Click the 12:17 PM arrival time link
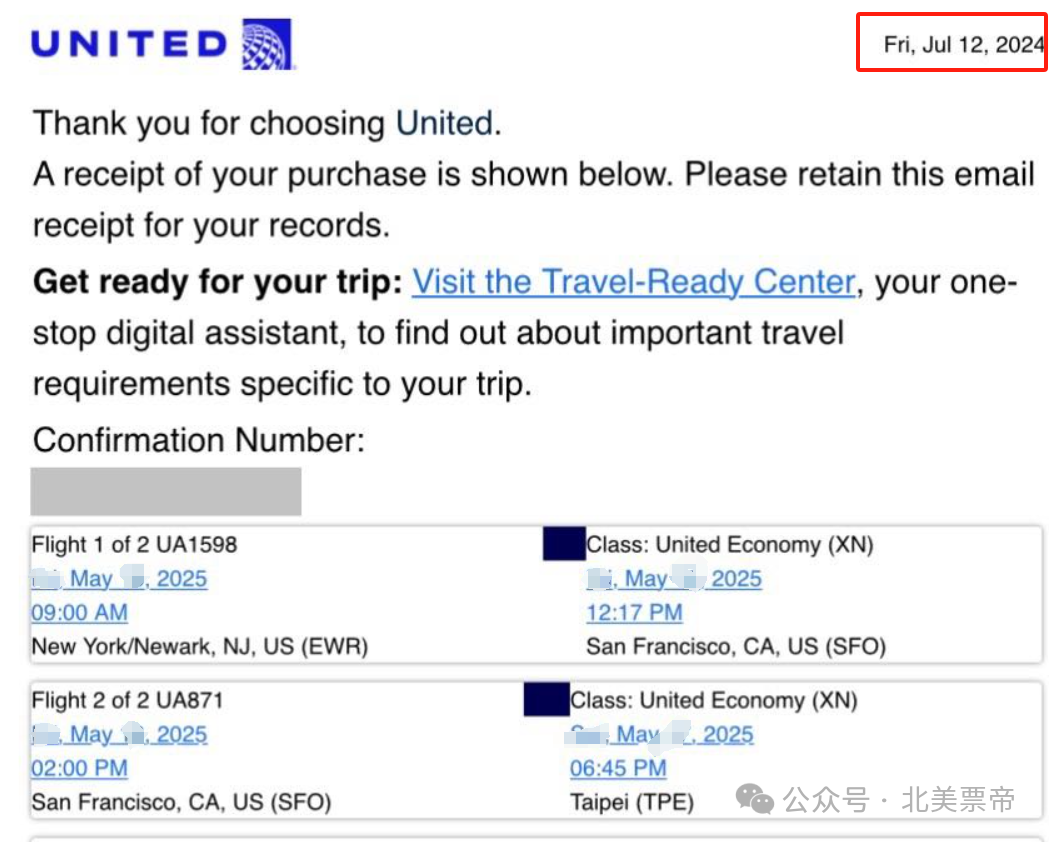The height and width of the screenshot is (842, 1049). coord(634,613)
